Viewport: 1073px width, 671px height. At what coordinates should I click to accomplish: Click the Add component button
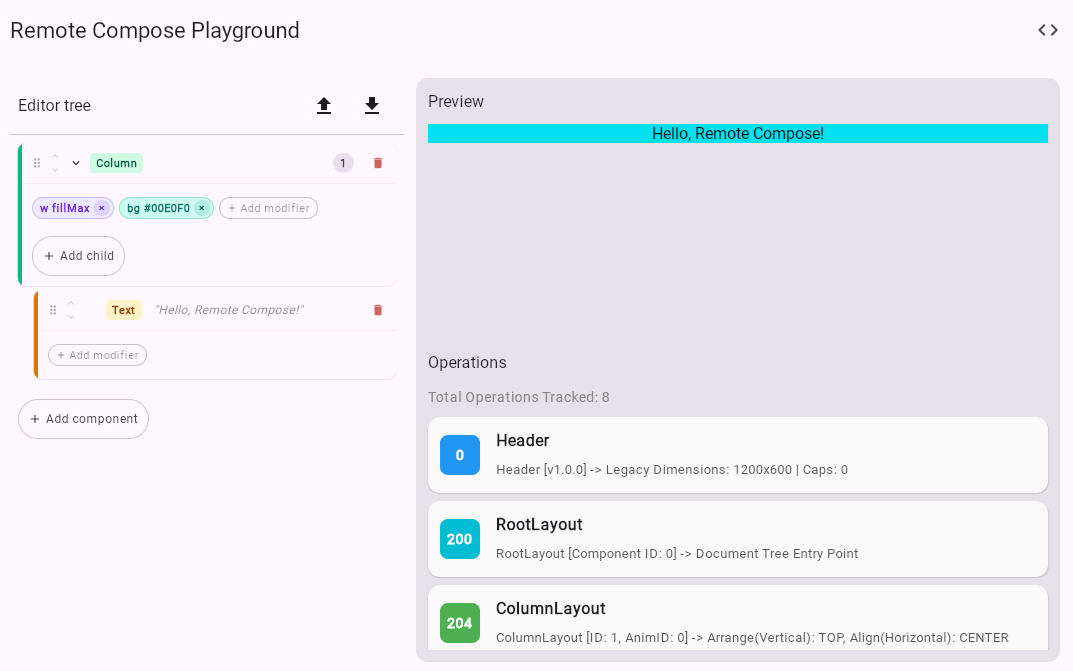[83, 419]
